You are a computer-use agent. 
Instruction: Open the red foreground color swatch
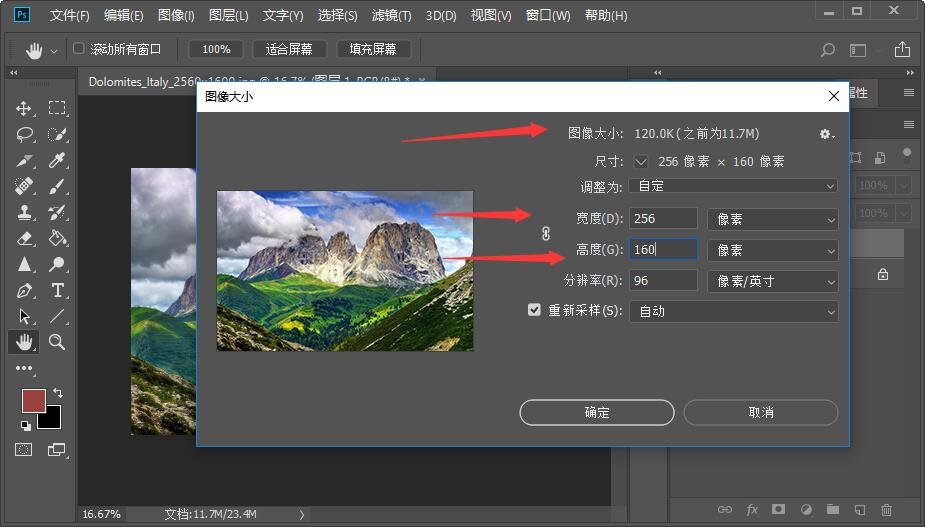pyautogui.click(x=34, y=401)
